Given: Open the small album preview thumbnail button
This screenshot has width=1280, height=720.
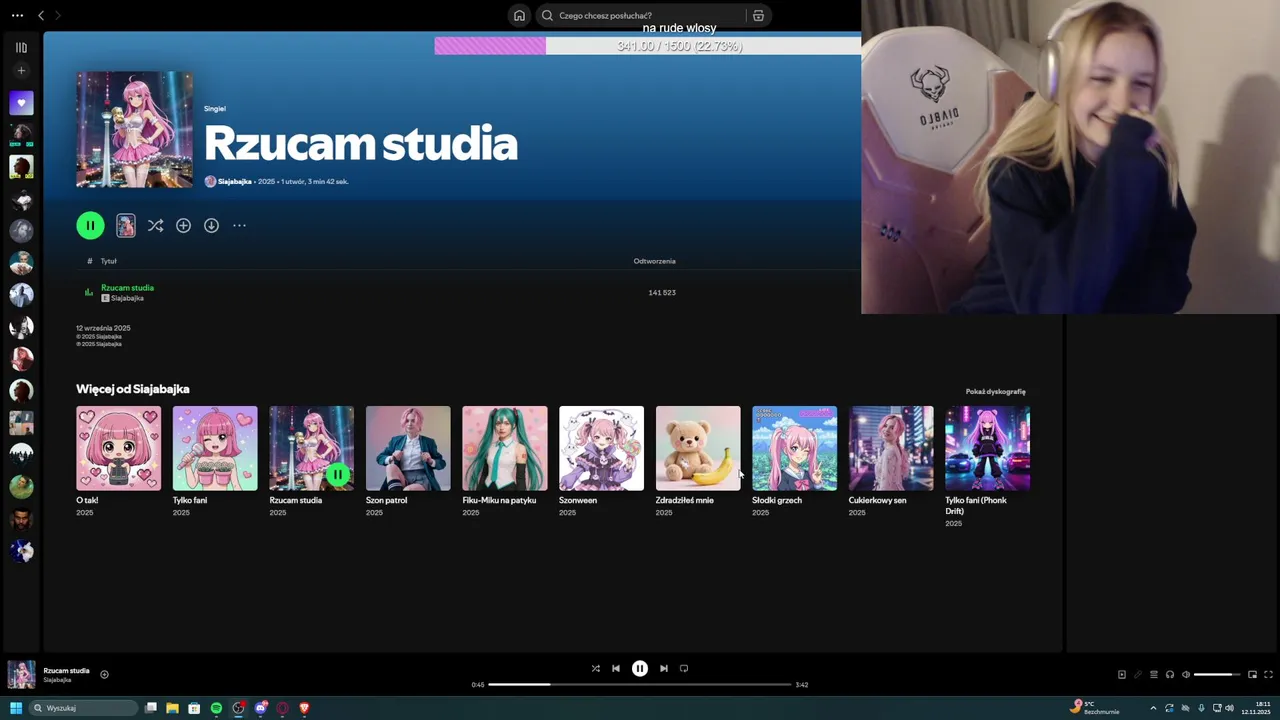Looking at the screenshot, I should [x=126, y=226].
